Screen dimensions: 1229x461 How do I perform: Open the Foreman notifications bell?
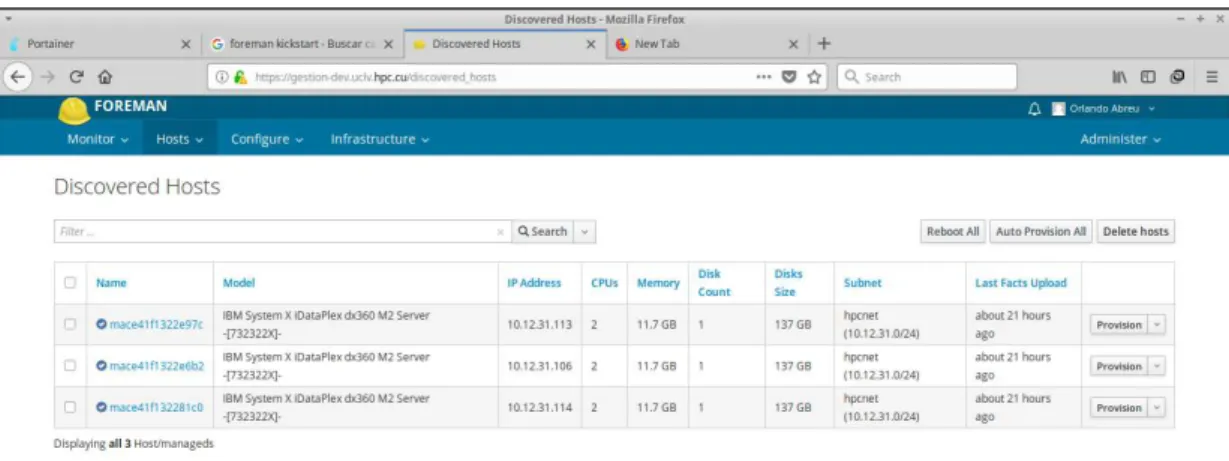[1035, 109]
